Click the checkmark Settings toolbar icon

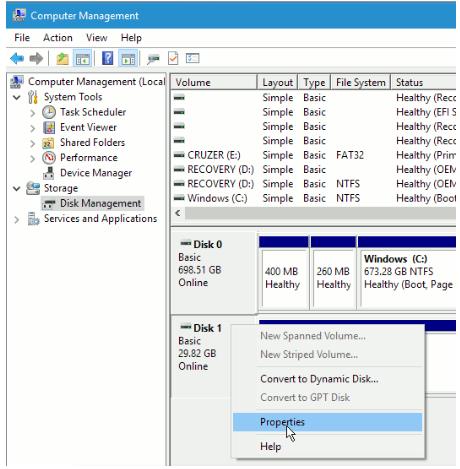(173, 59)
